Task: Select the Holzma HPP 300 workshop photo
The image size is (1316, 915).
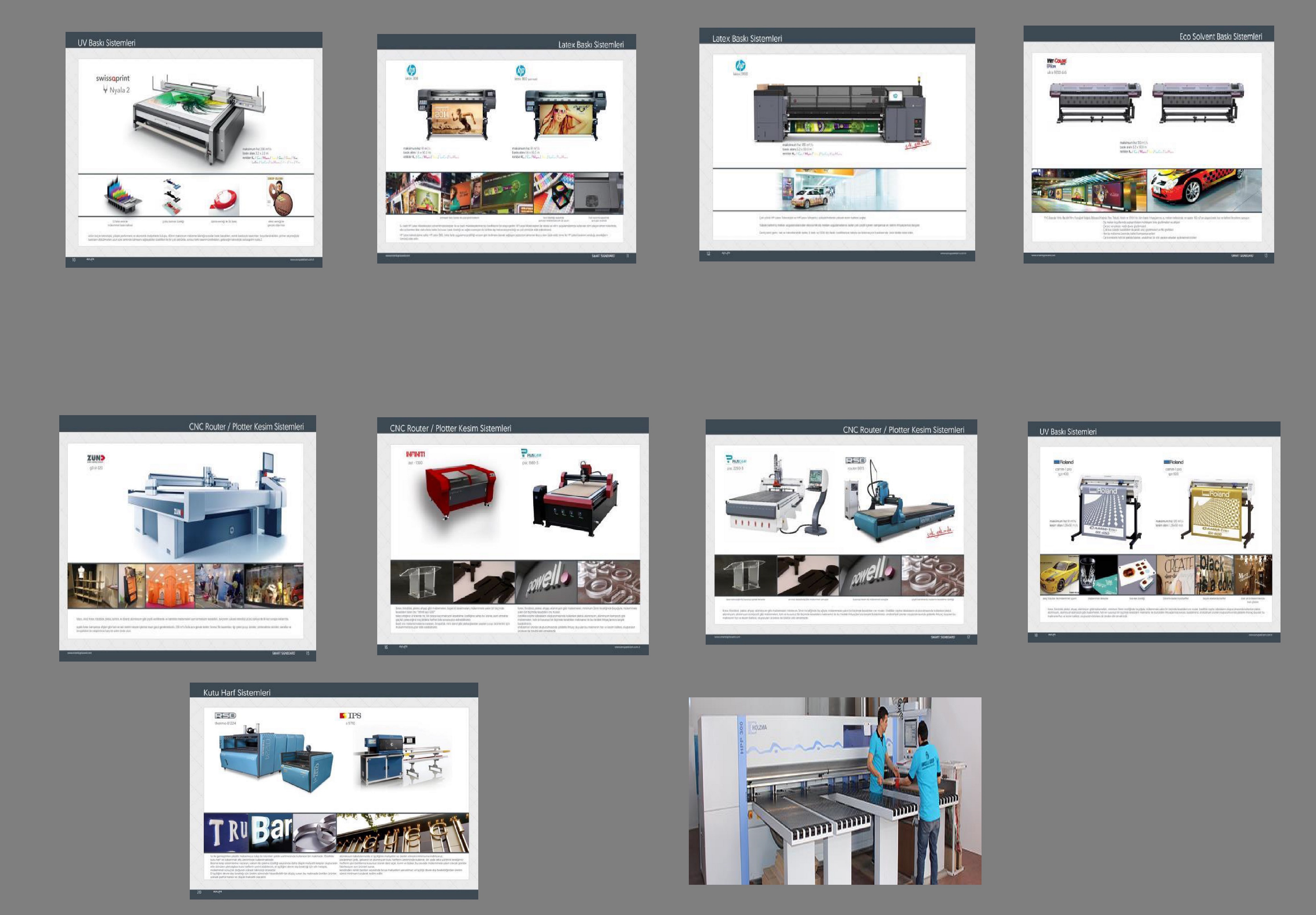Action: (x=834, y=790)
